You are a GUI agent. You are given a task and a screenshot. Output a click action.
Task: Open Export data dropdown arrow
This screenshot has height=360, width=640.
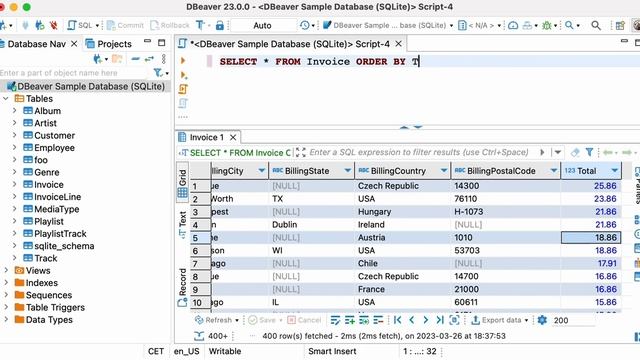[527, 320]
